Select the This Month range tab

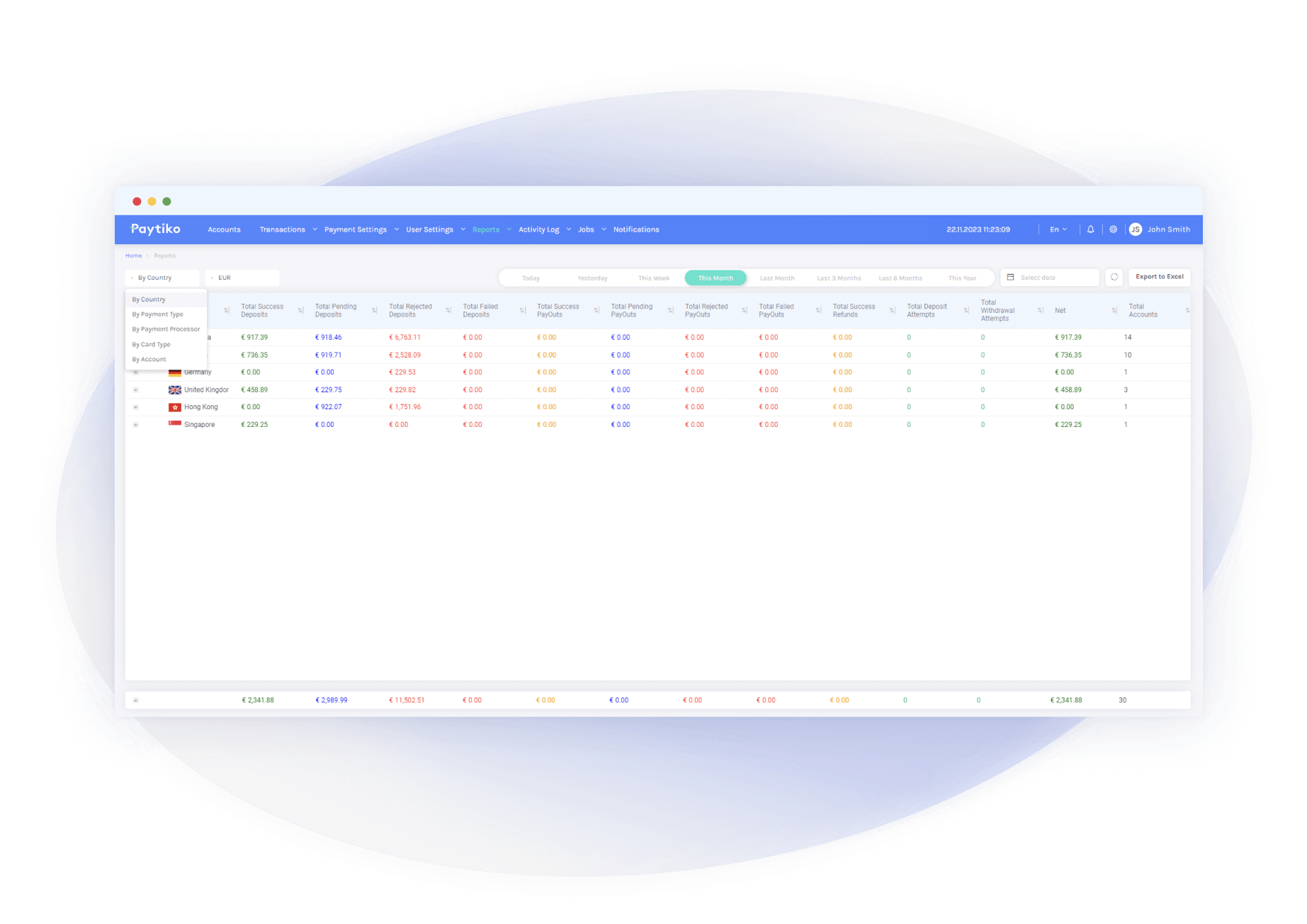point(715,278)
